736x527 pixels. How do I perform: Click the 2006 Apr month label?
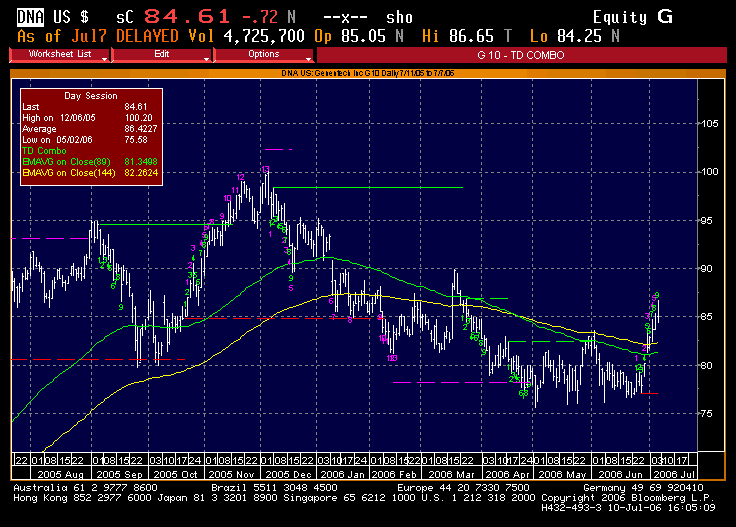click(507, 474)
